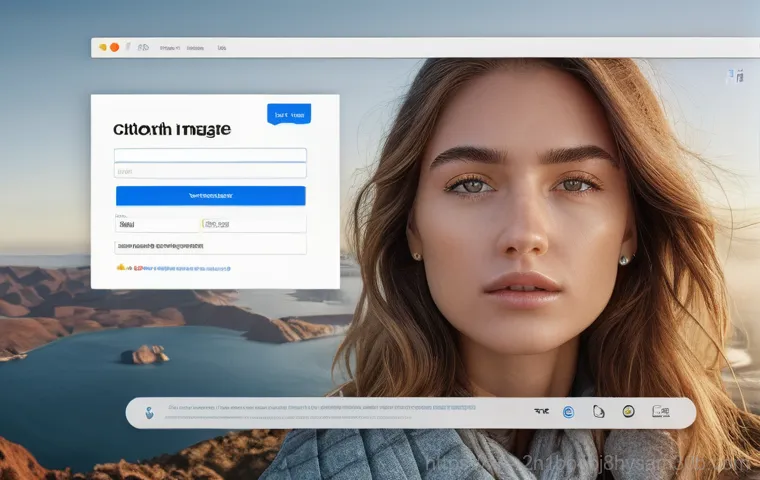Click the small black text icon in bottom bar
This screenshot has height=480, width=760.
(x=542, y=411)
